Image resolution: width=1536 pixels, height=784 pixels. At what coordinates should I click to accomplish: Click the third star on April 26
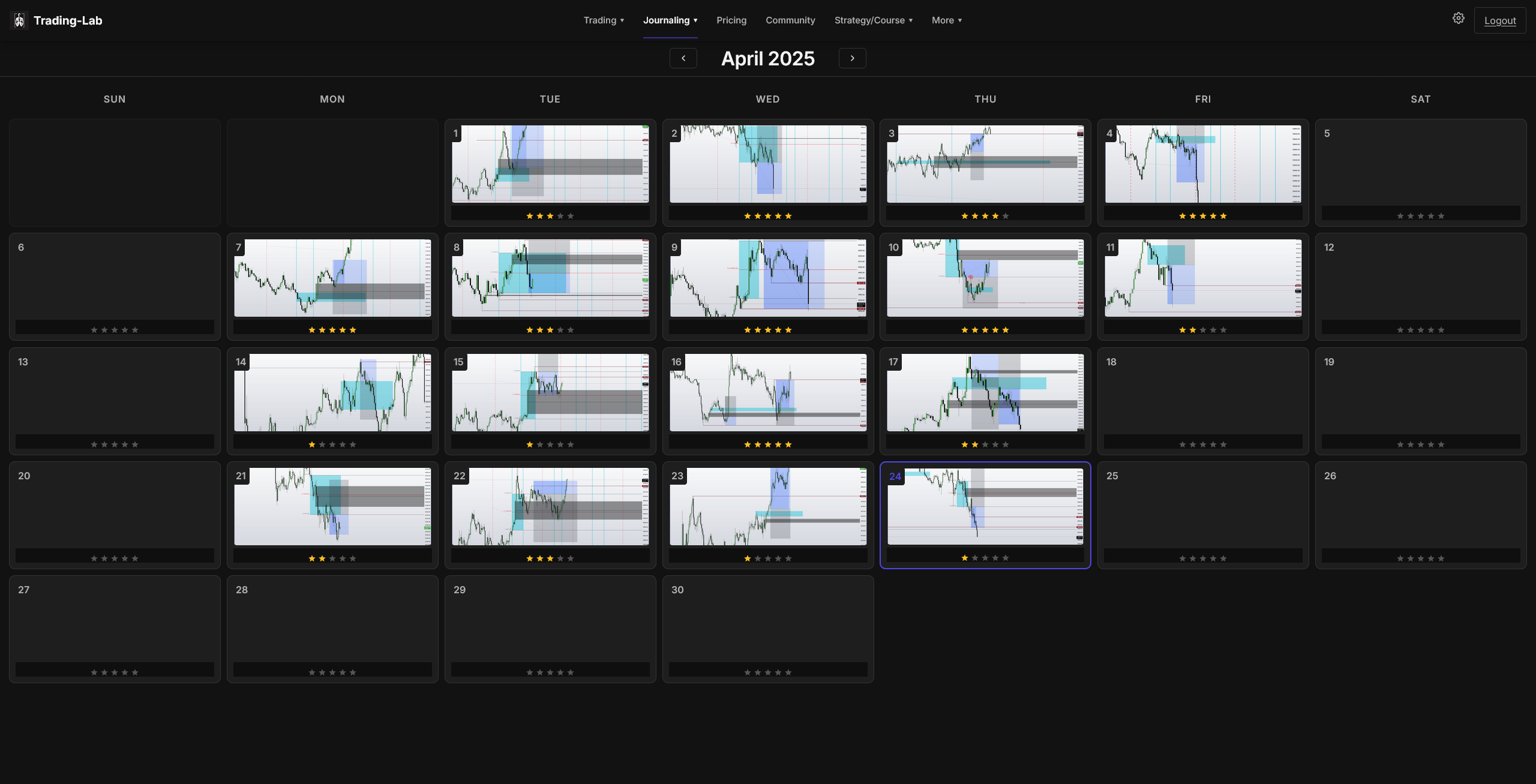(1421, 558)
